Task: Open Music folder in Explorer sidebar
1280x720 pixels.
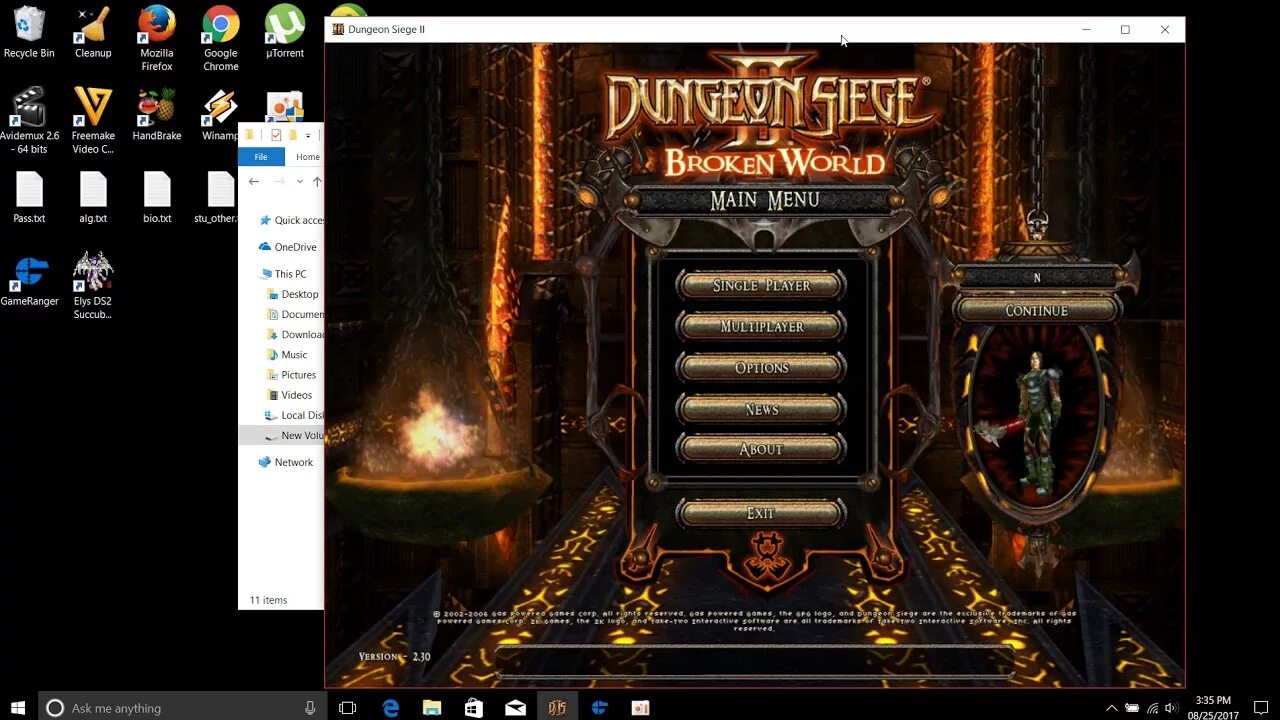Action: pyautogui.click(x=287, y=354)
